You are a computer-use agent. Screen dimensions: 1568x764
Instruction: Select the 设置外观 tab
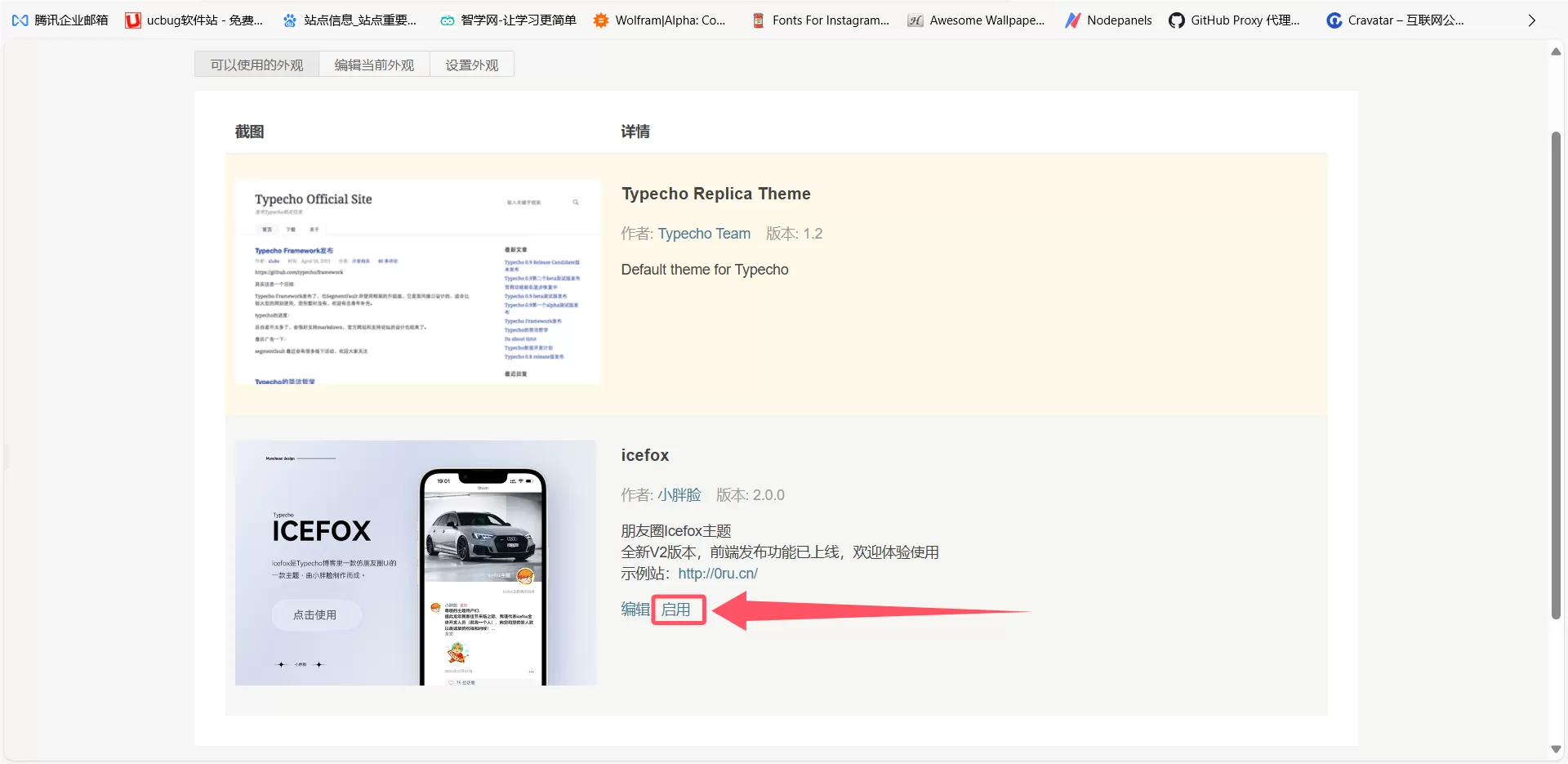[471, 65]
